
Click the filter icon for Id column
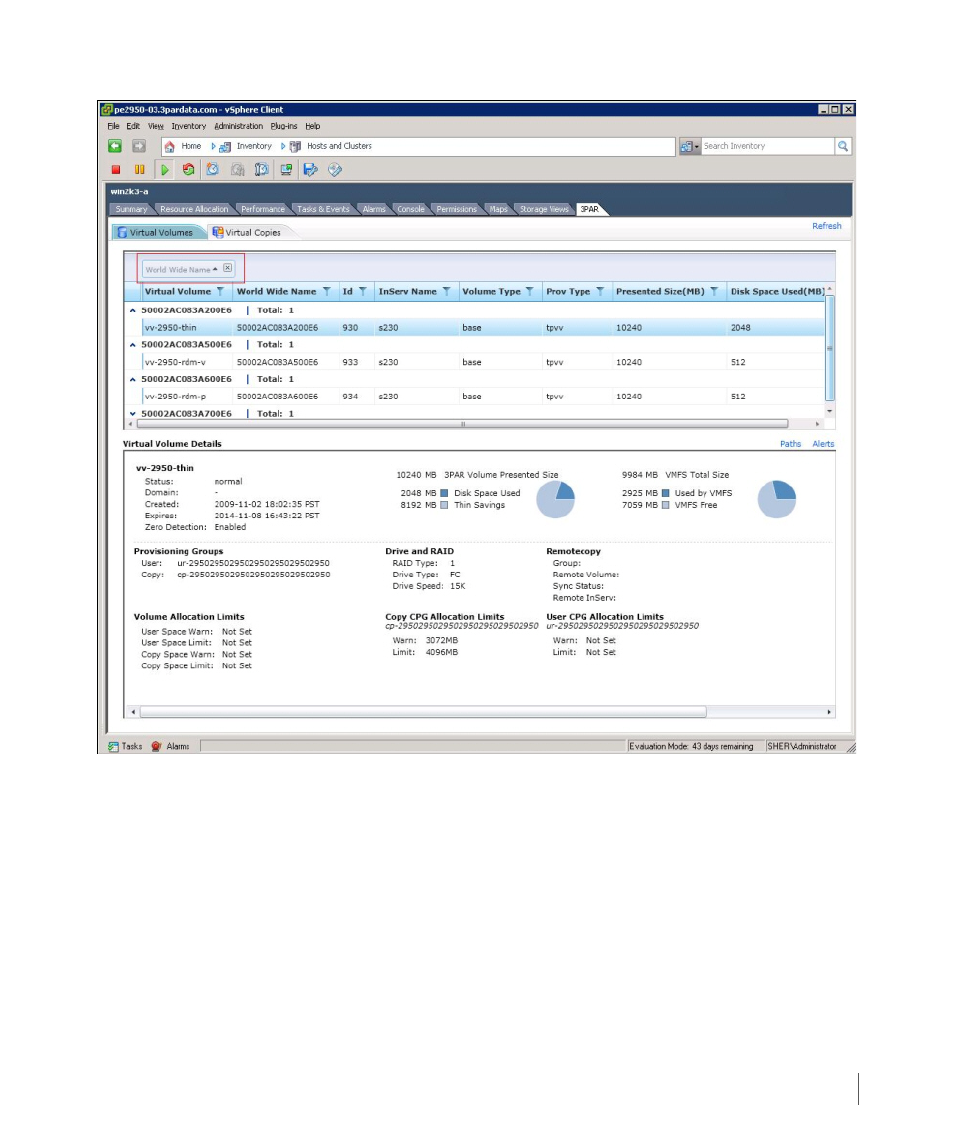(x=362, y=291)
